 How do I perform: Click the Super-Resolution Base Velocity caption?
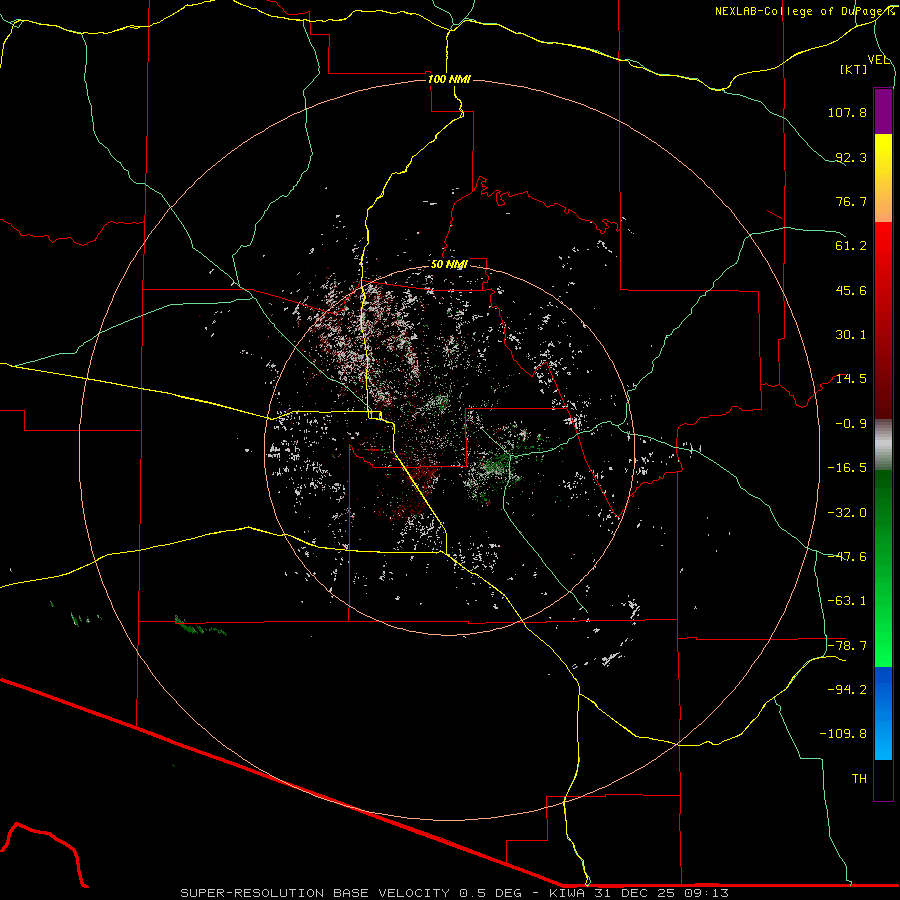pyautogui.click(x=455, y=893)
